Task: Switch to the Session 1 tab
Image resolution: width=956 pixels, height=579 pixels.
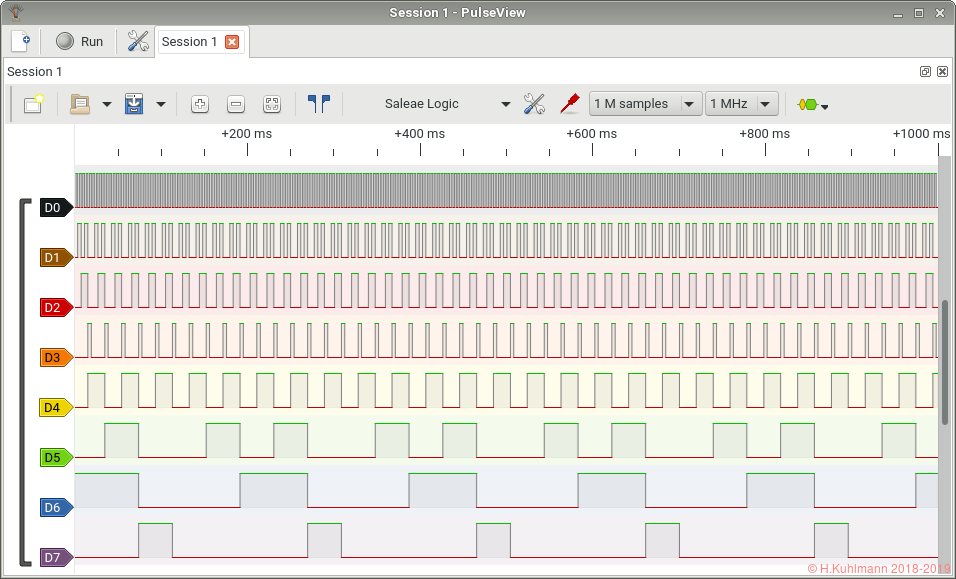Action: click(x=189, y=42)
